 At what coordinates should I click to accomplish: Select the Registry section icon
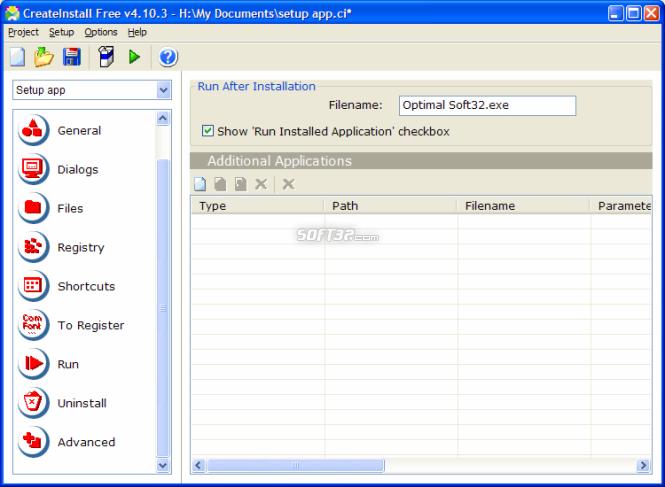click(x=33, y=247)
